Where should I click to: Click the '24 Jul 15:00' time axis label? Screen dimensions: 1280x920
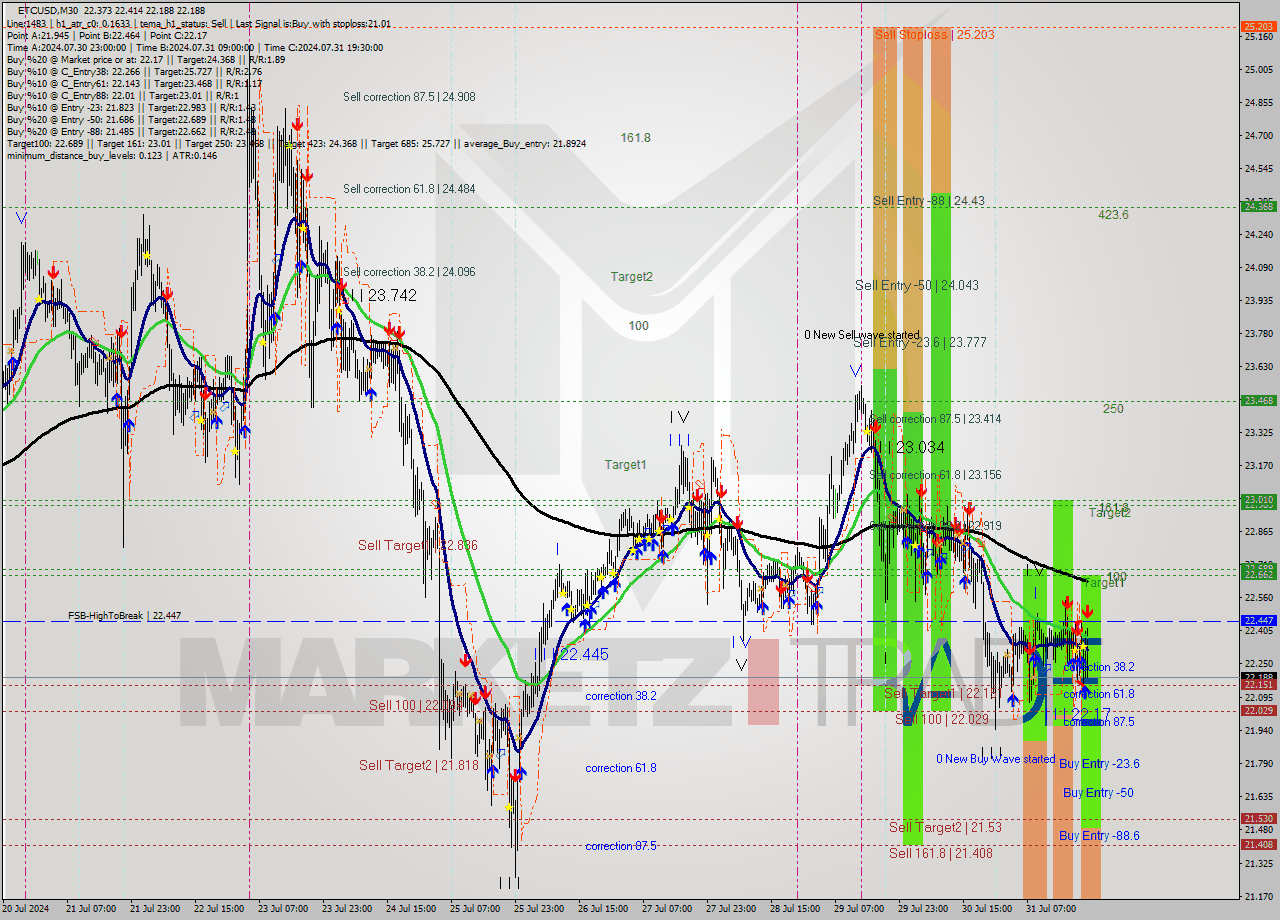click(411, 909)
